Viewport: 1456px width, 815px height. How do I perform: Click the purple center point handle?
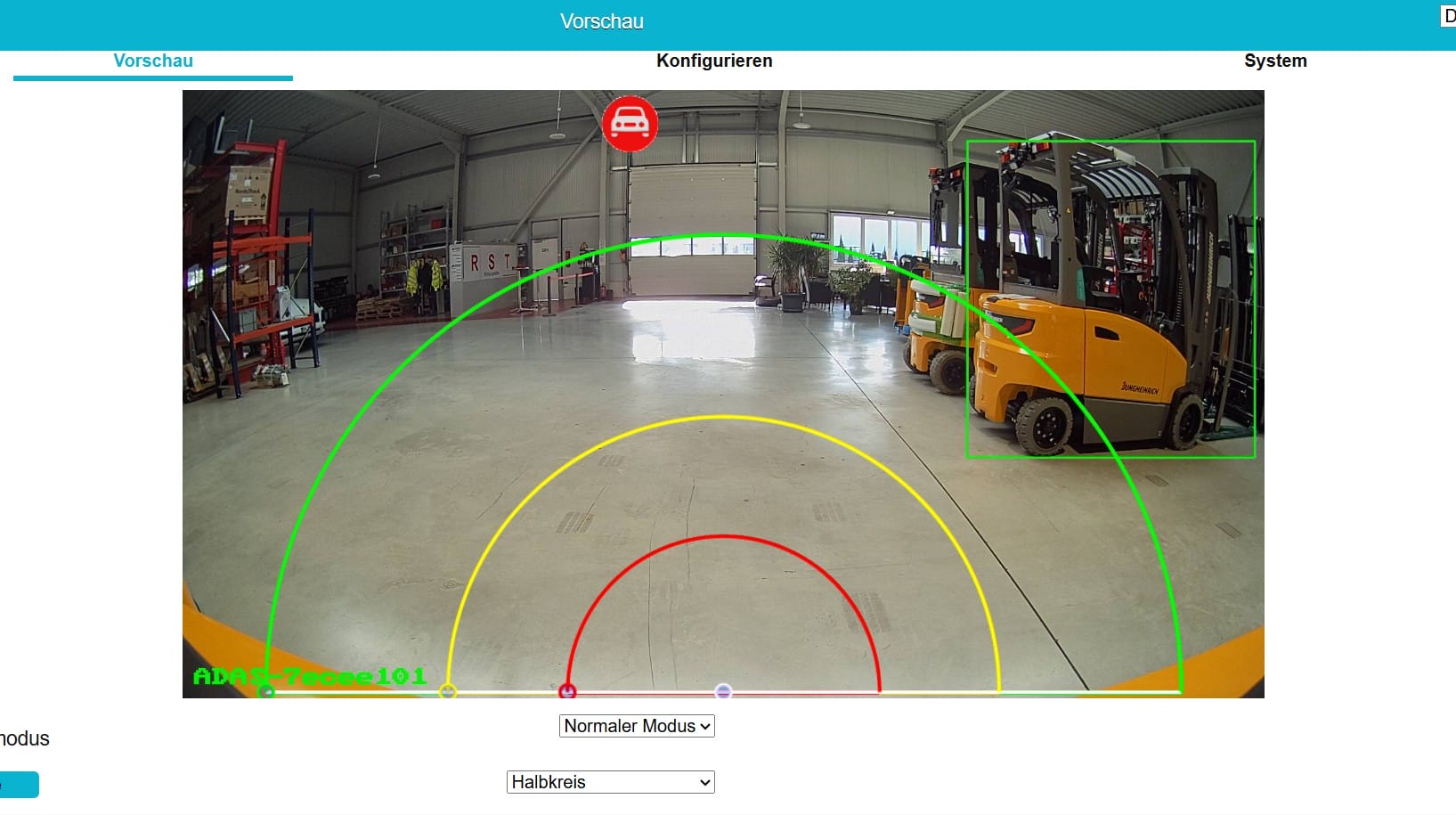pos(723,691)
